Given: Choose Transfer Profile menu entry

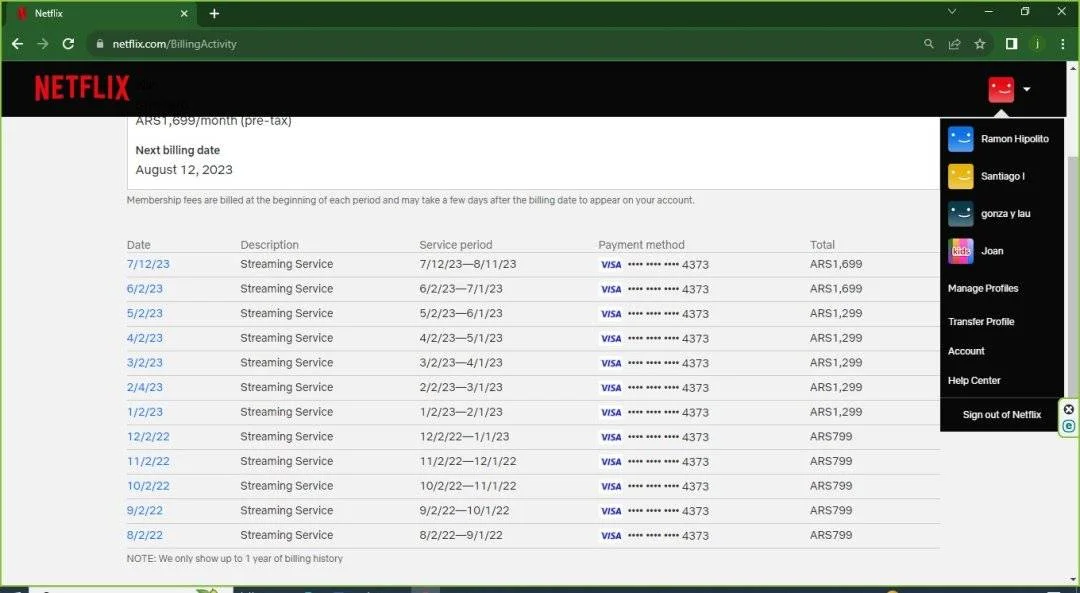Looking at the screenshot, I should point(981,321).
